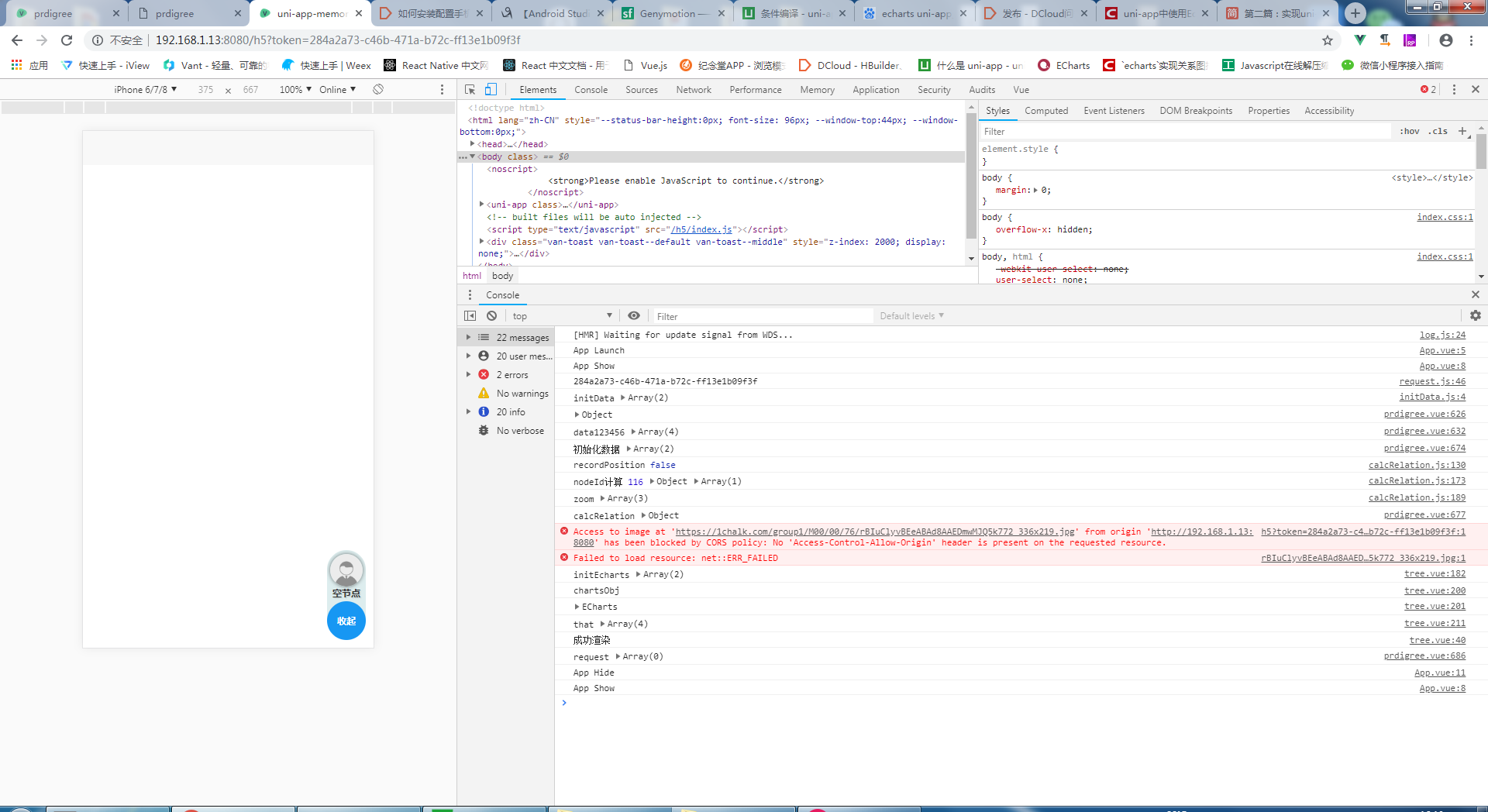
Task: Open the log.js:24 source link
Action: click(x=1442, y=335)
